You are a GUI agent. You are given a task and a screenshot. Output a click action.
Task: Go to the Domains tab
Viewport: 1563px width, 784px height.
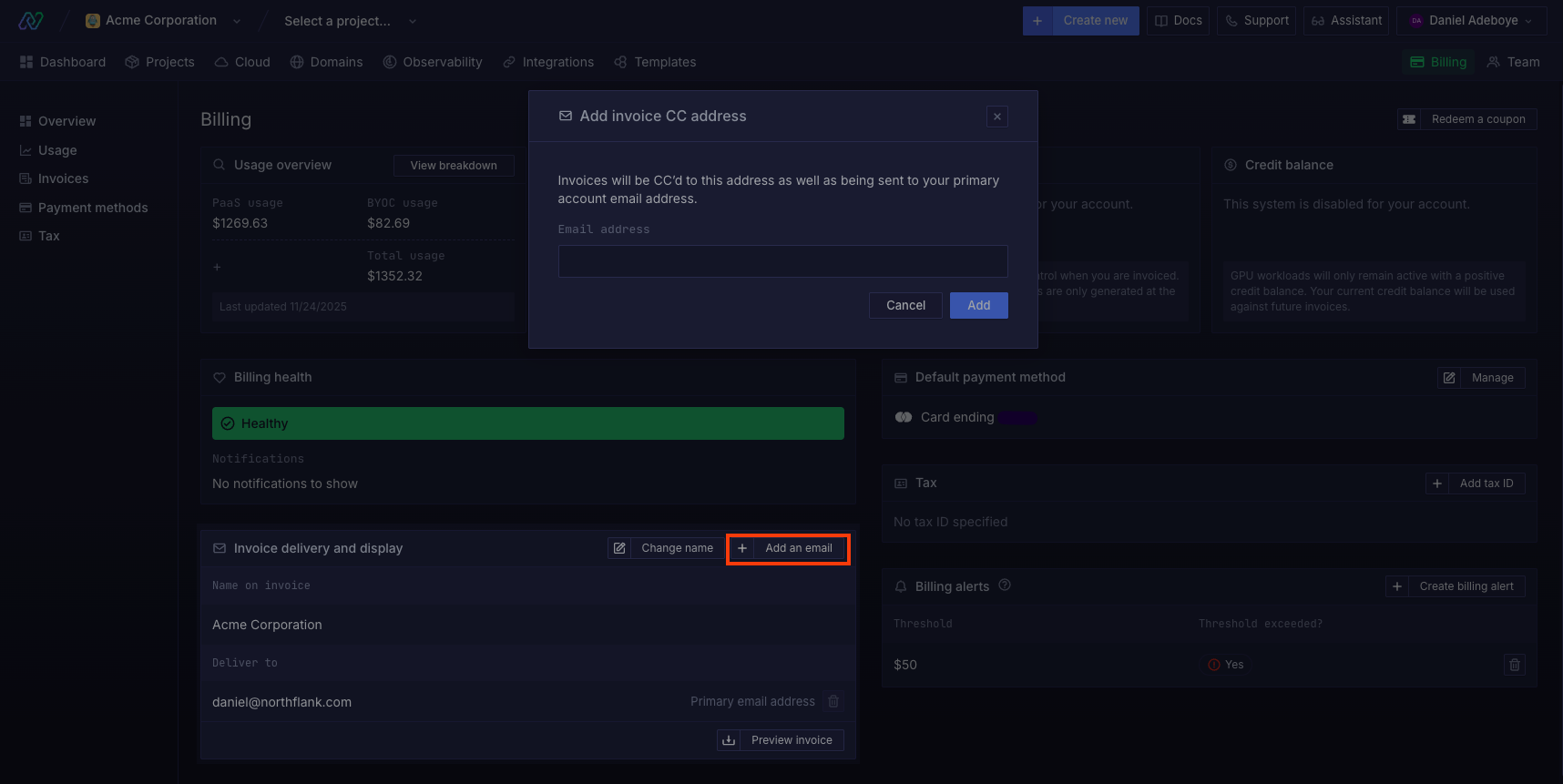[326, 62]
